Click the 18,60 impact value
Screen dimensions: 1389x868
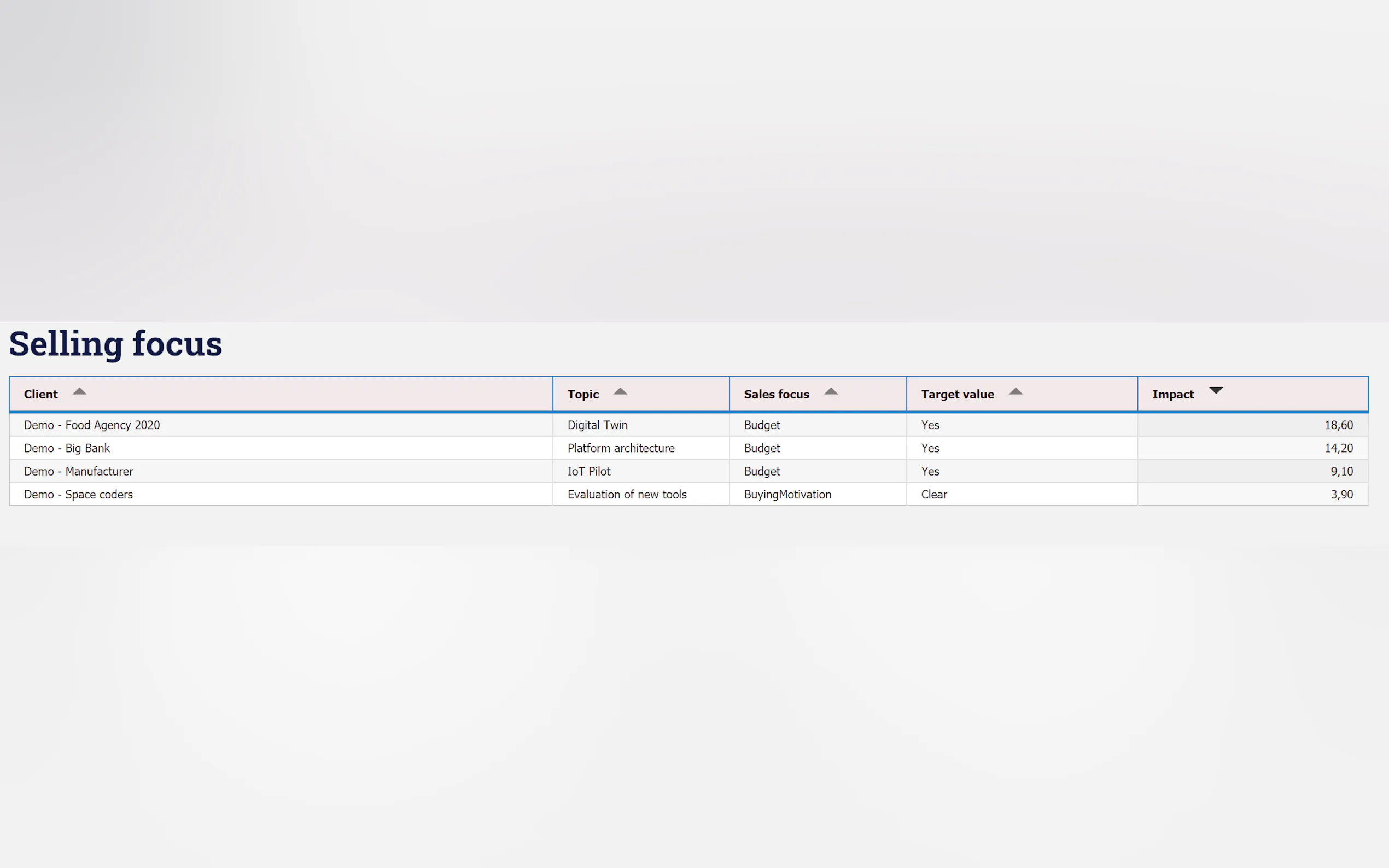point(1339,425)
